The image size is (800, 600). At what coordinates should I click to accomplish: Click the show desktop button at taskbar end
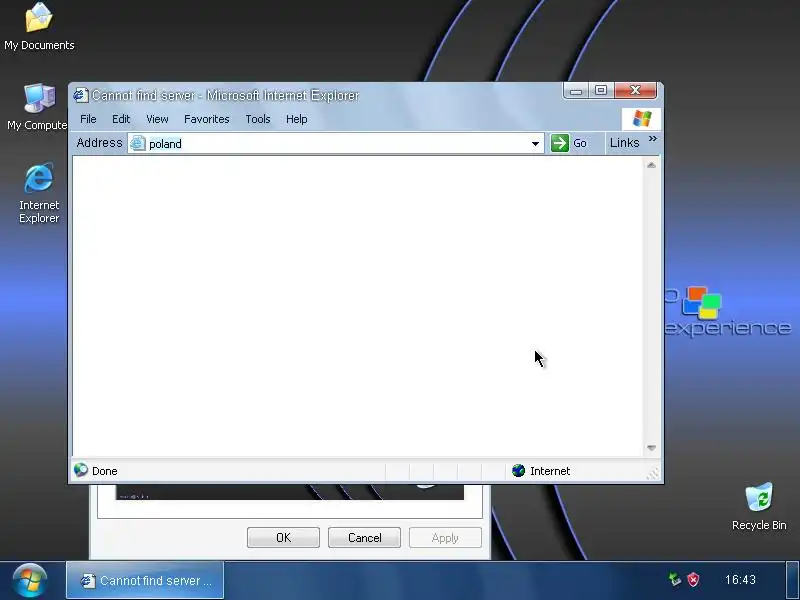792,580
